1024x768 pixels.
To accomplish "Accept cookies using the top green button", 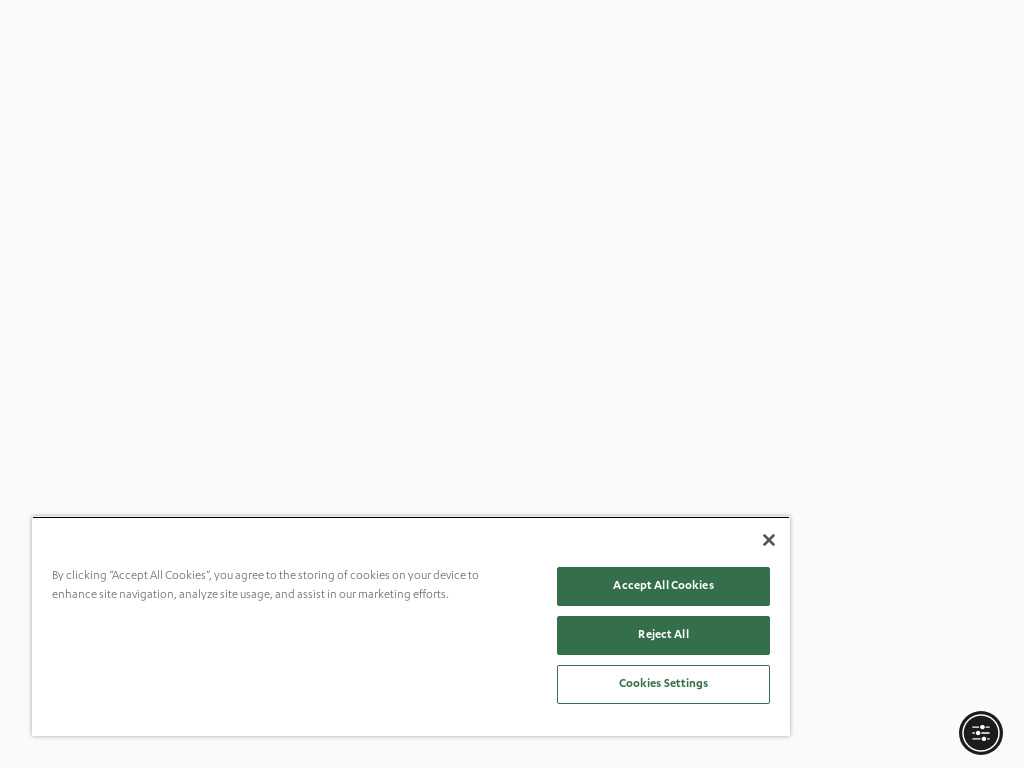I will 663,586.
